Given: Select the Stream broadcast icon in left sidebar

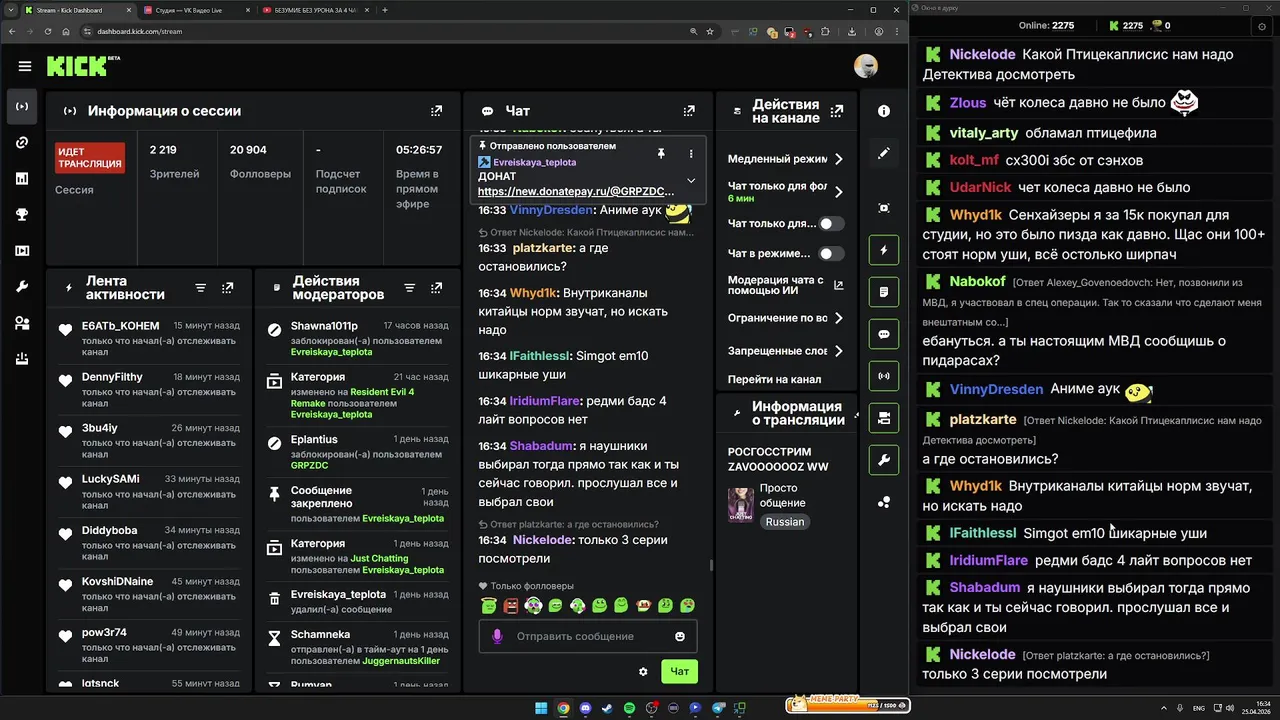Looking at the screenshot, I should tap(22, 106).
